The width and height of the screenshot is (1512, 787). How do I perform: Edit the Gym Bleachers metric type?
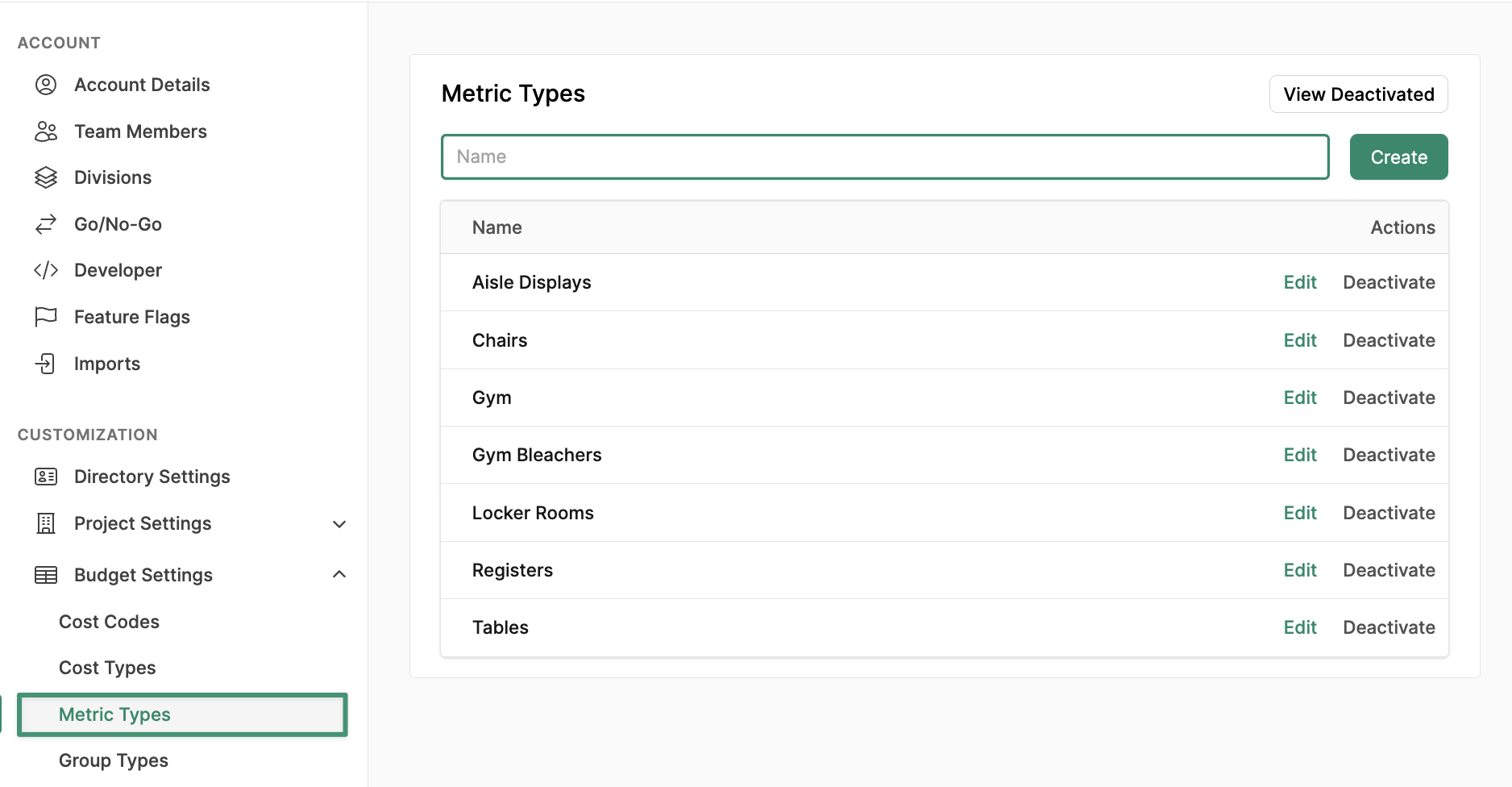[1300, 455]
